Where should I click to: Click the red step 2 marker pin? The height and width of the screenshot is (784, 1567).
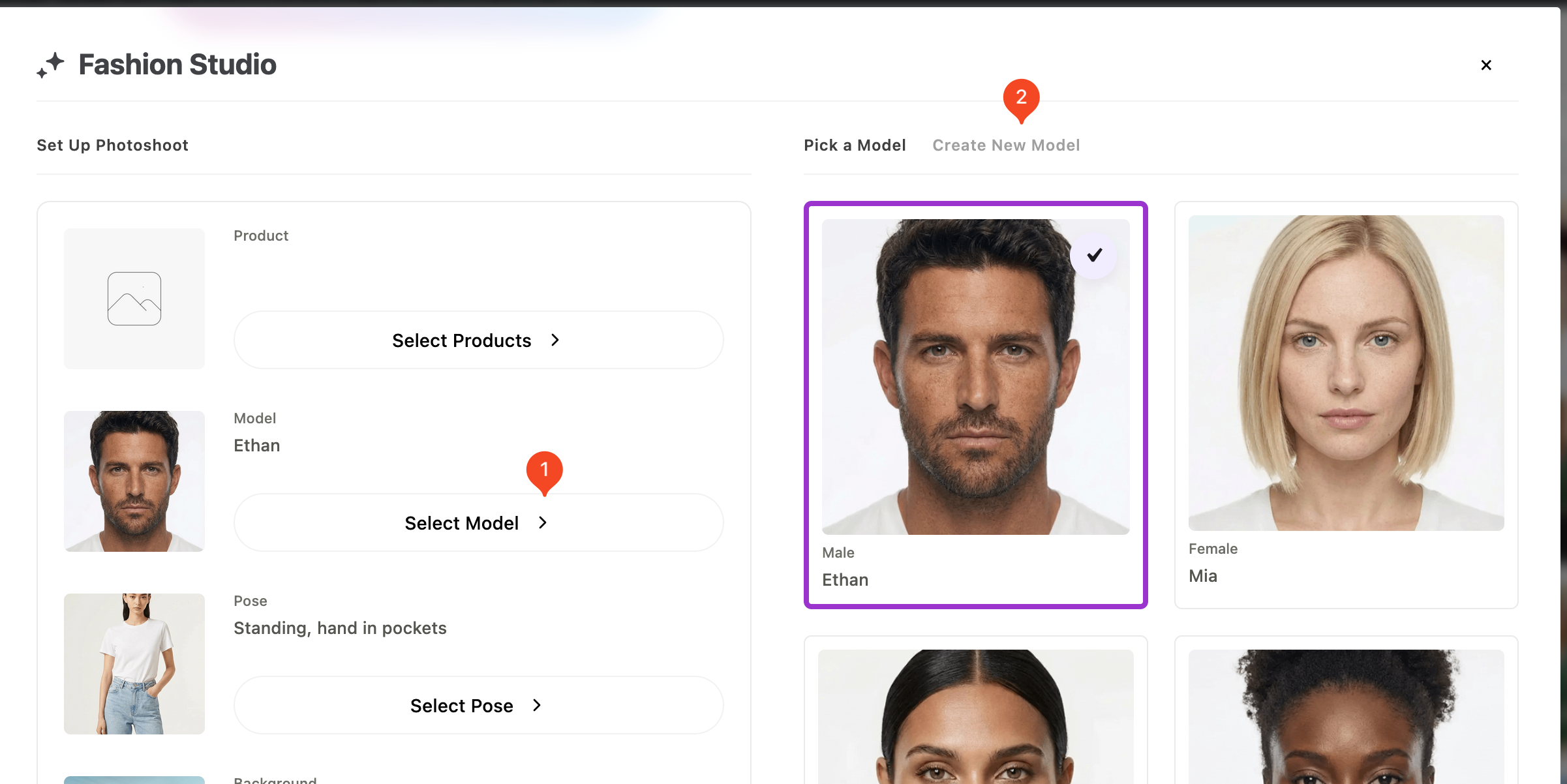[1021, 98]
